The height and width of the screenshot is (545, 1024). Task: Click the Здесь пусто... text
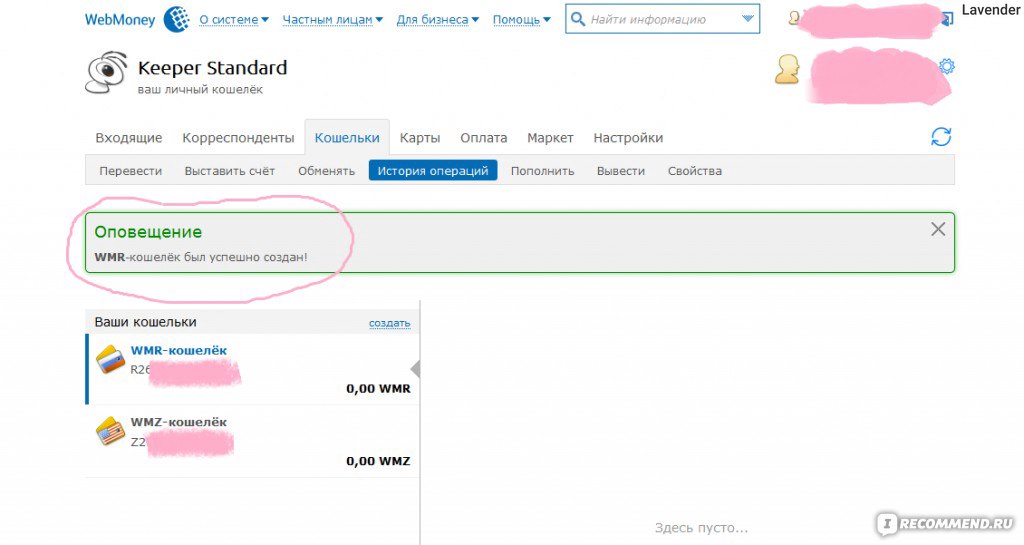click(701, 527)
